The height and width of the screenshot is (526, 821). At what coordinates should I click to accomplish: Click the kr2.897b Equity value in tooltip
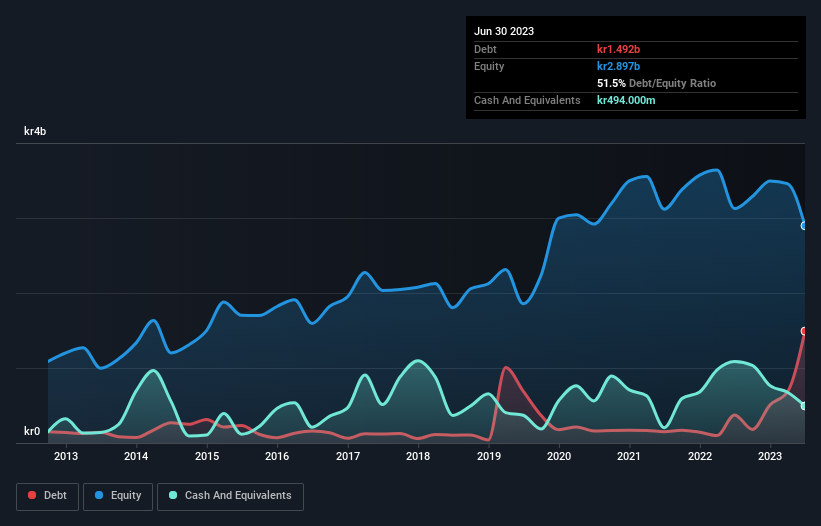pyautogui.click(x=618, y=66)
